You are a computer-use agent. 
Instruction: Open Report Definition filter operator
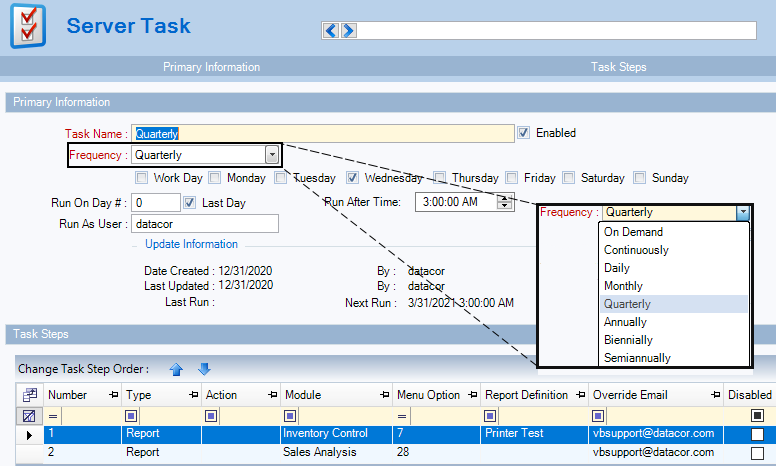tap(490, 416)
